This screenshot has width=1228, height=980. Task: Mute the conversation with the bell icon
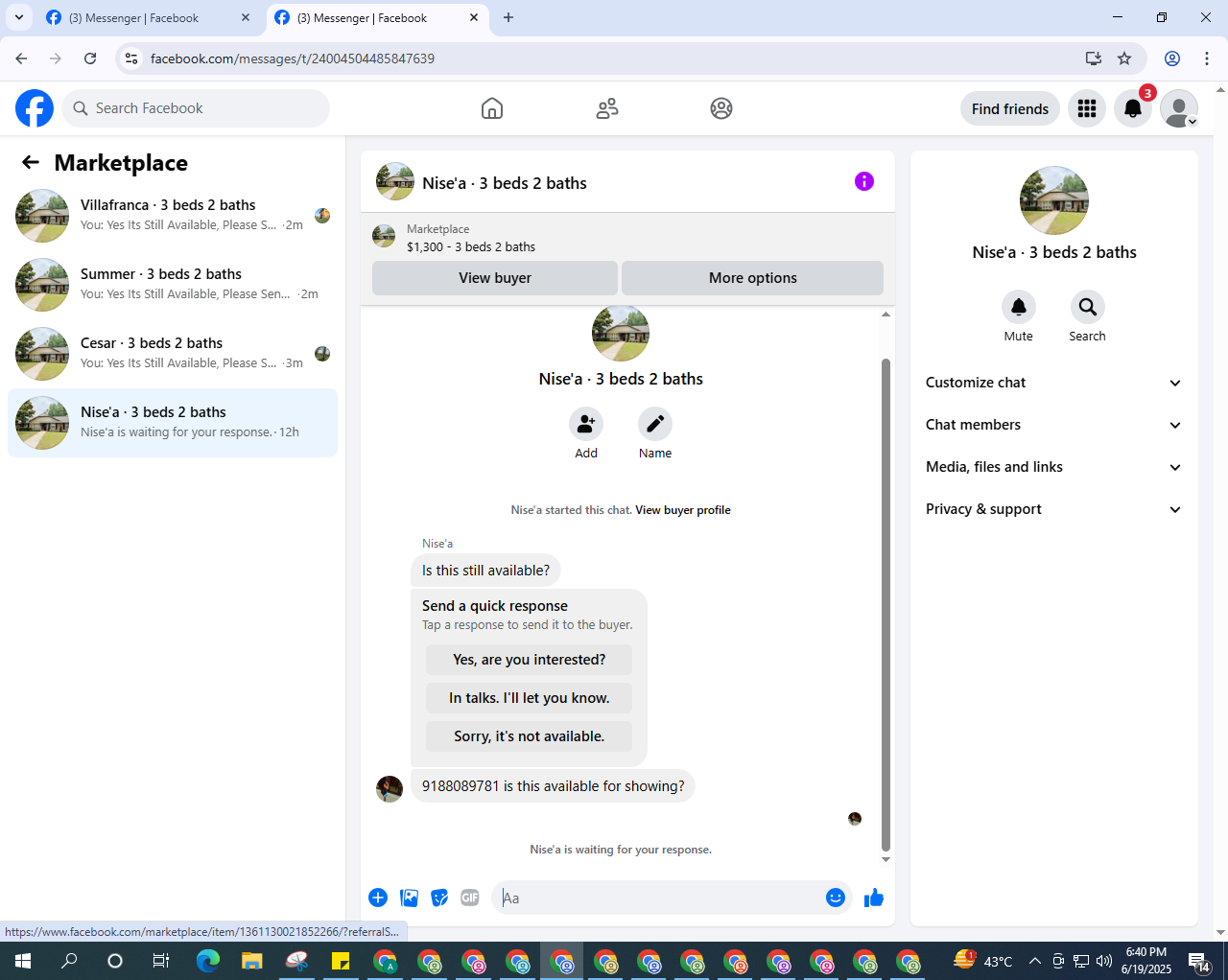click(x=1019, y=307)
